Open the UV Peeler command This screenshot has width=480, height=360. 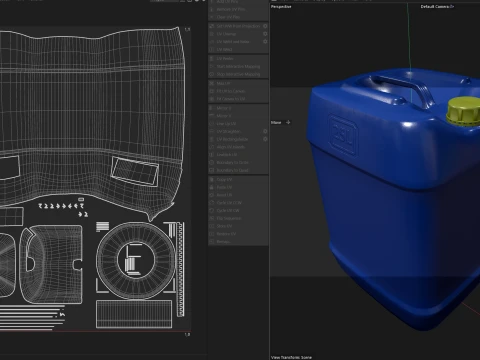tap(238, 59)
